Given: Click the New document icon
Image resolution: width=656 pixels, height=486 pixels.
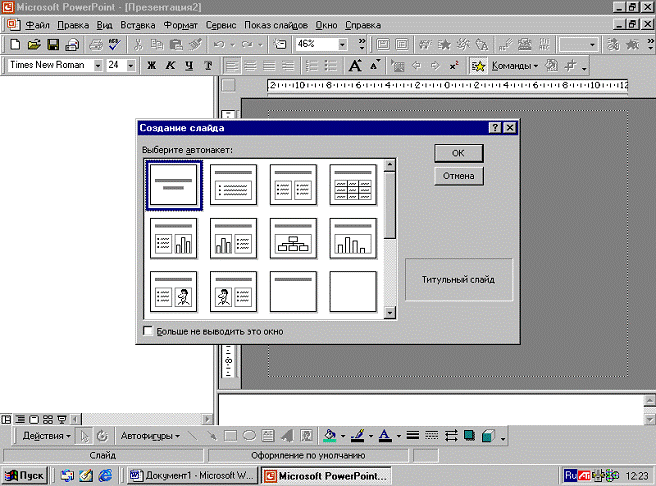Looking at the screenshot, I should (x=15, y=45).
